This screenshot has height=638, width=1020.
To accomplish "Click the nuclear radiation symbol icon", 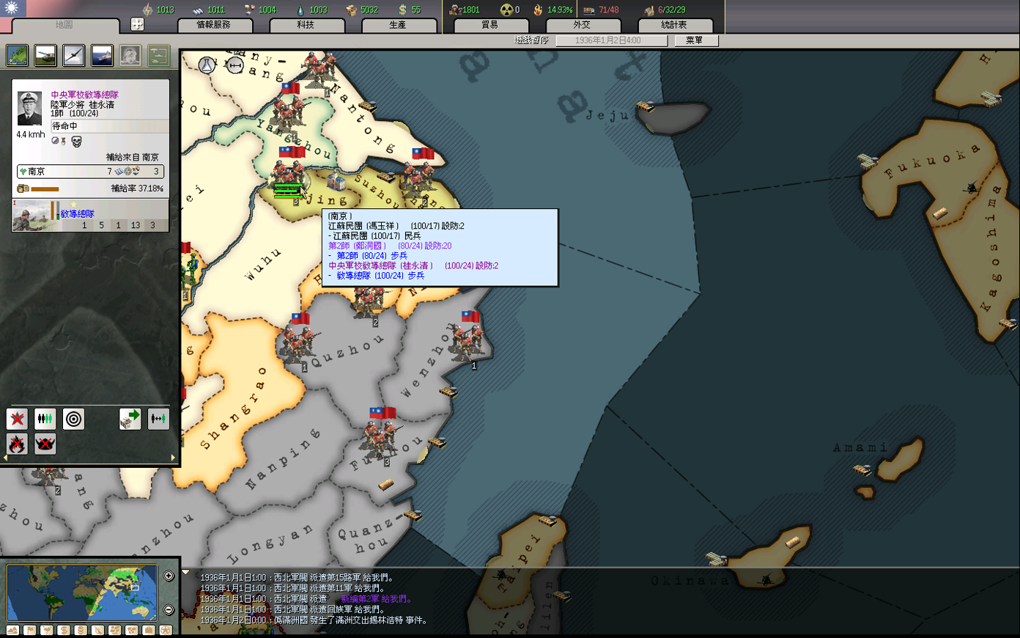I will pos(506,10).
